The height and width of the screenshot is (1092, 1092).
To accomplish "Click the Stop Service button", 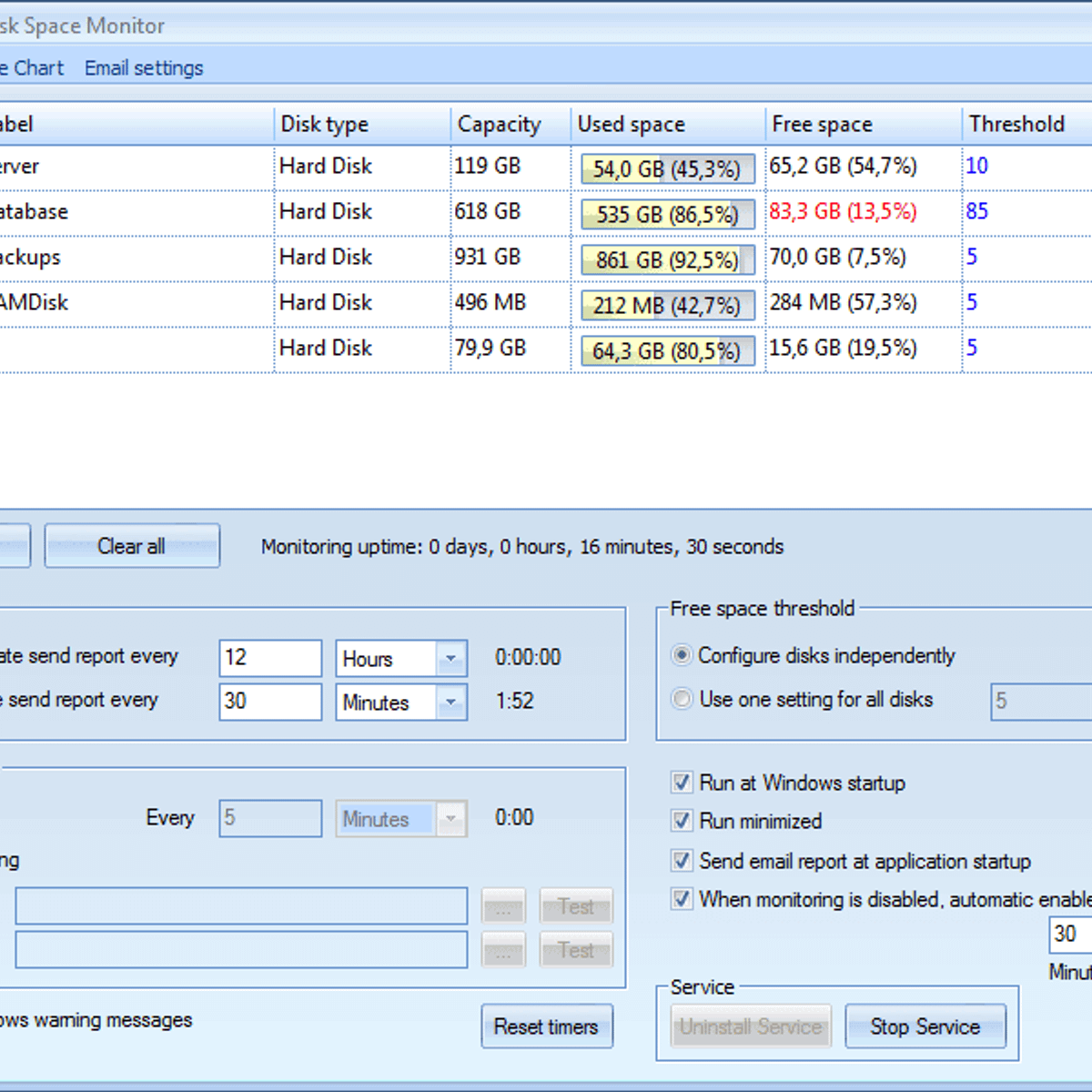I will pos(925,1026).
